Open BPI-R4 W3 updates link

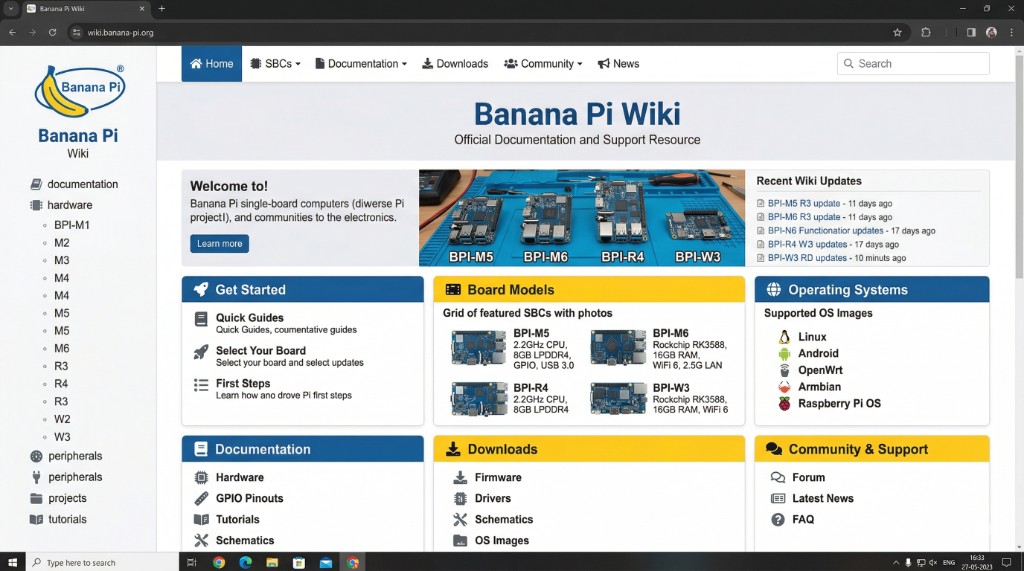pos(807,244)
